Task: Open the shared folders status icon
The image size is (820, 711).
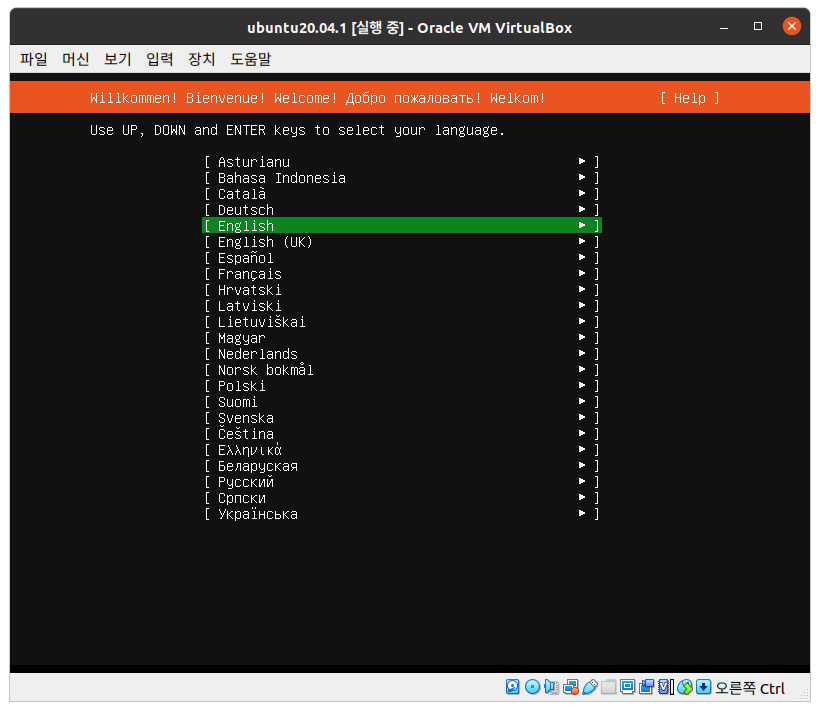Action: coord(608,687)
